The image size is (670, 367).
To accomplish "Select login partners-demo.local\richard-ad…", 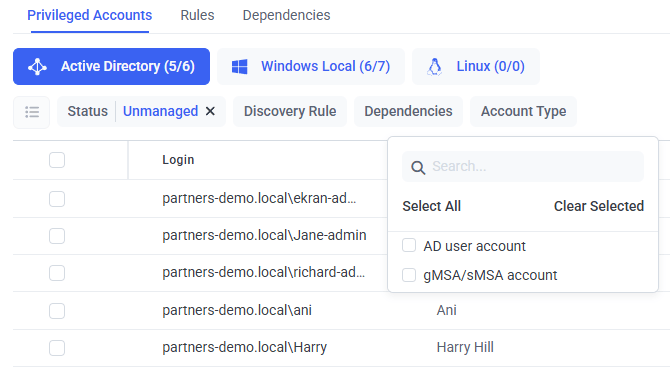I will 264,273.
